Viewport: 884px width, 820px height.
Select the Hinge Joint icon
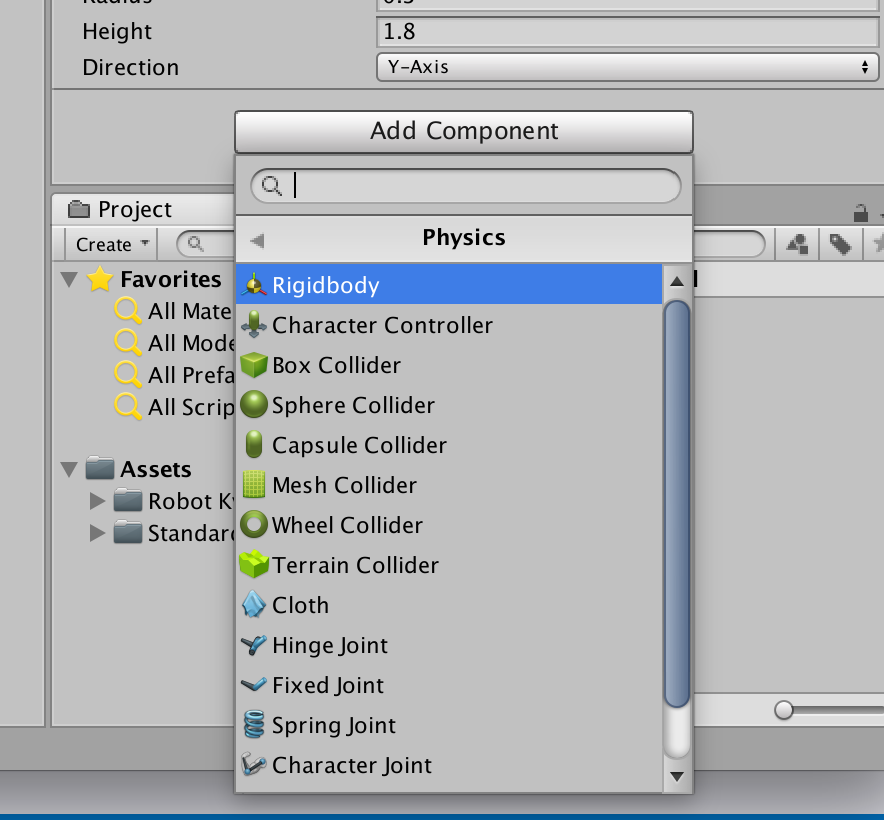coord(255,645)
